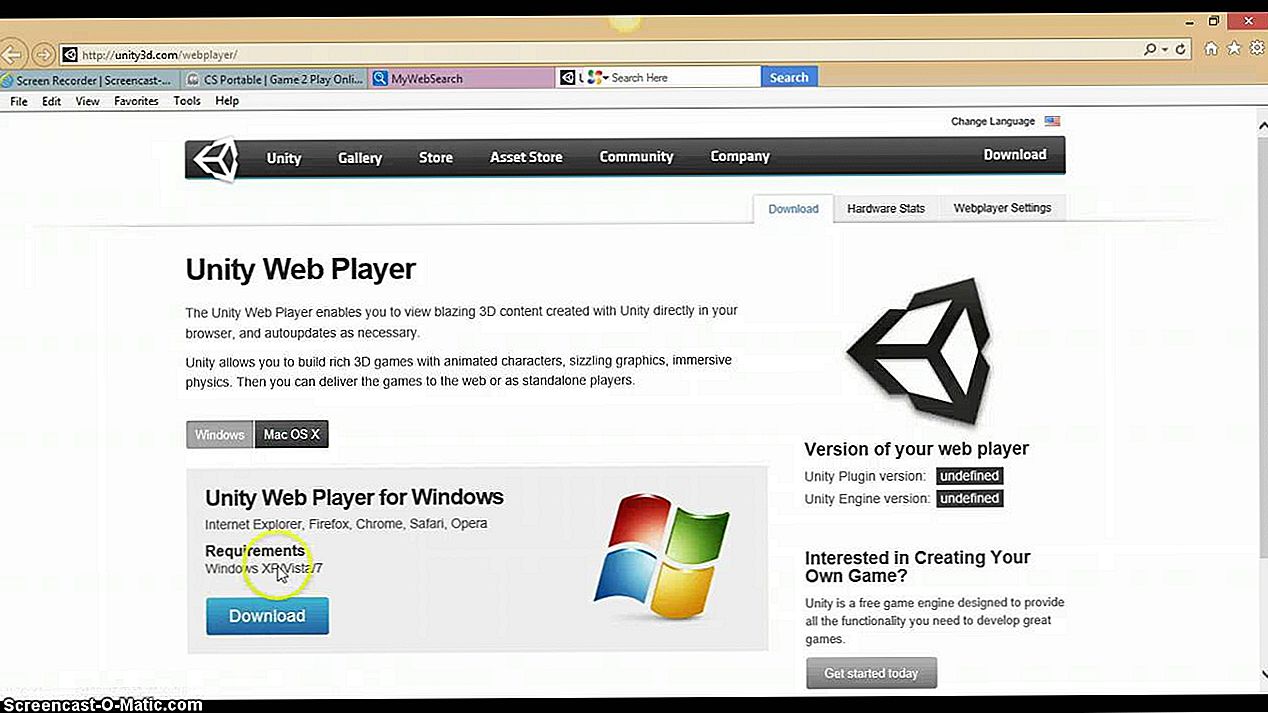Click Version of your web player heading

pos(916,449)
